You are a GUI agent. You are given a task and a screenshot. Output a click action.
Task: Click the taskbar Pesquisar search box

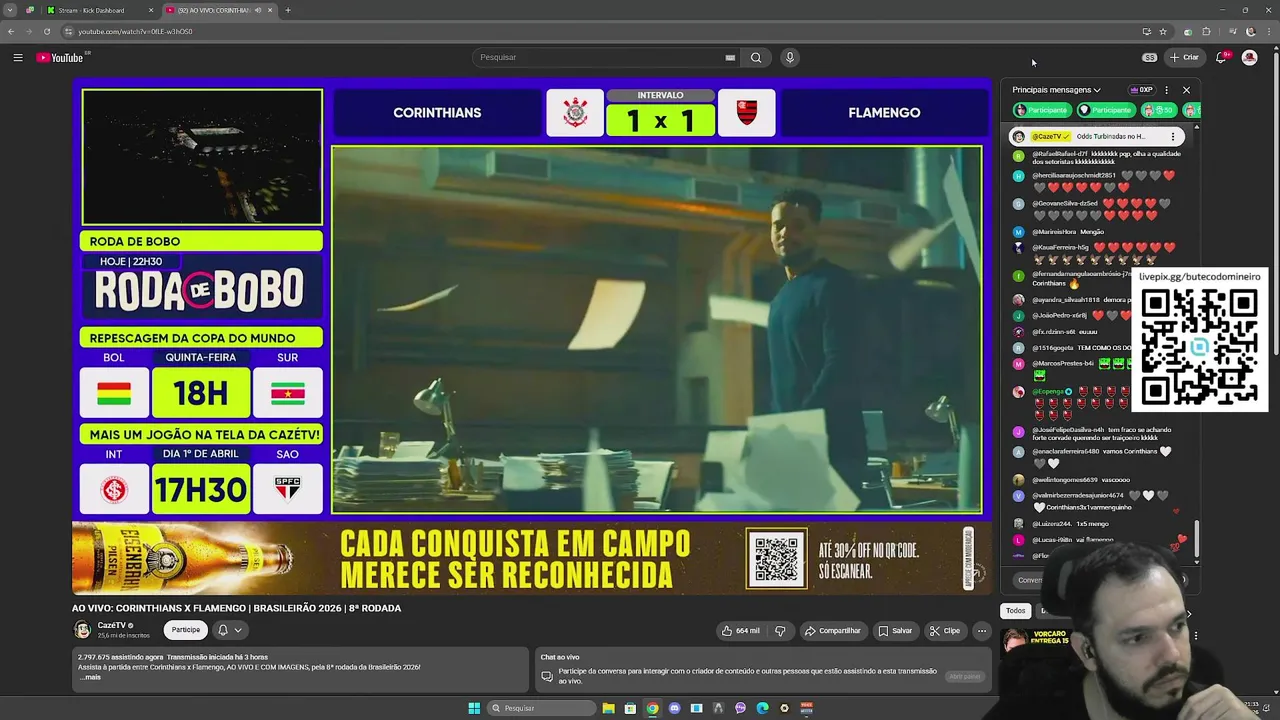point(541,708)
